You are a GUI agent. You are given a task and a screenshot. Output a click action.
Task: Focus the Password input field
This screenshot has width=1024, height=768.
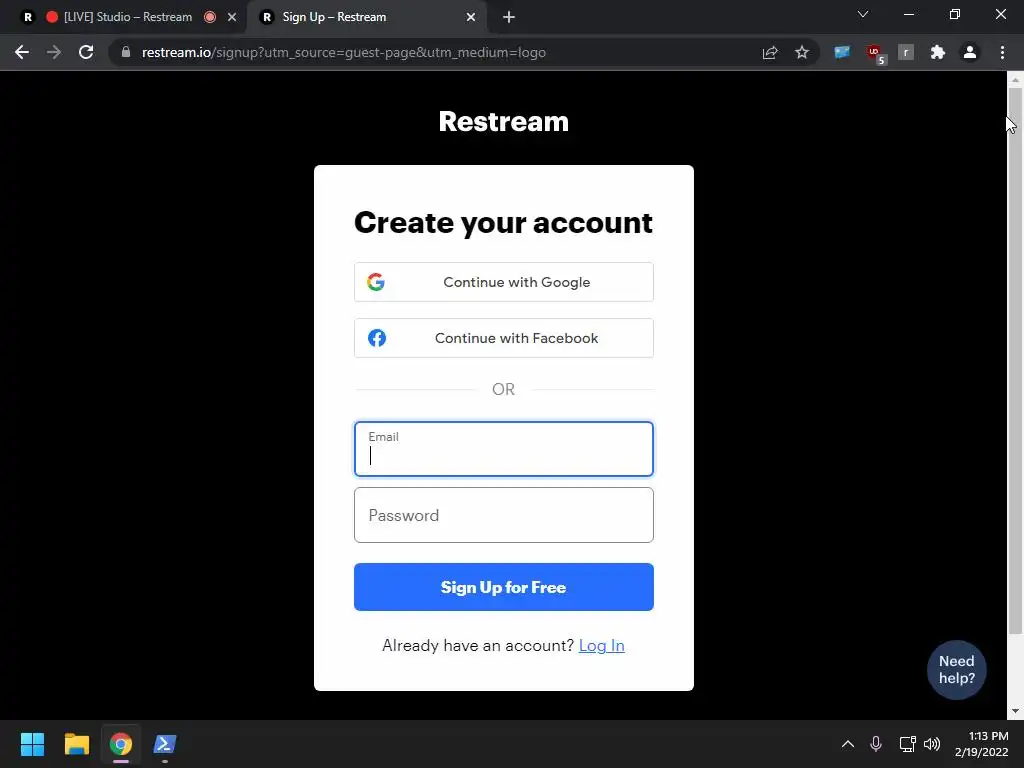pos(504,515)
